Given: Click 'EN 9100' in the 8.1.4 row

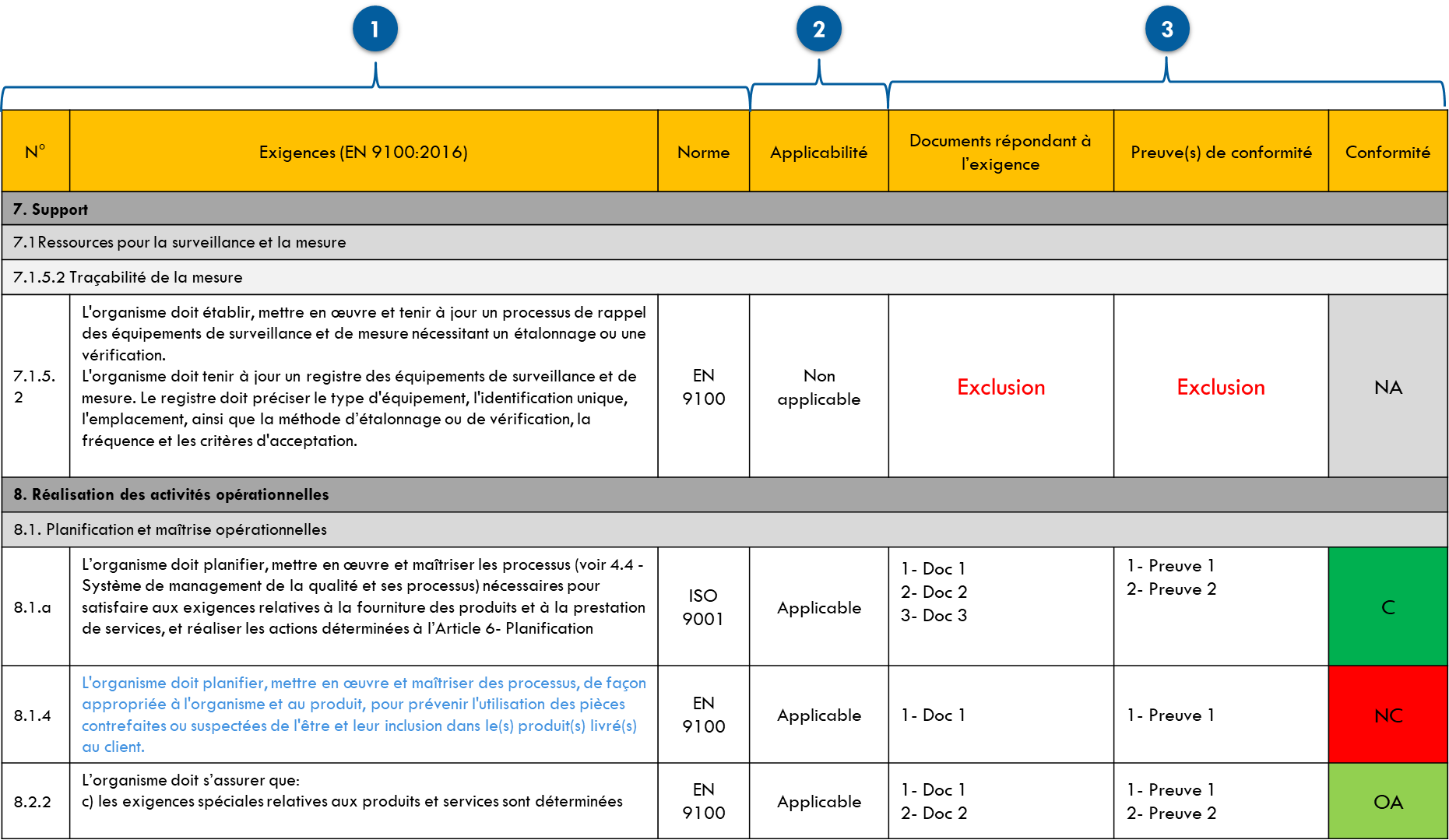Looking at the screenshot, I should pos(703,715).
